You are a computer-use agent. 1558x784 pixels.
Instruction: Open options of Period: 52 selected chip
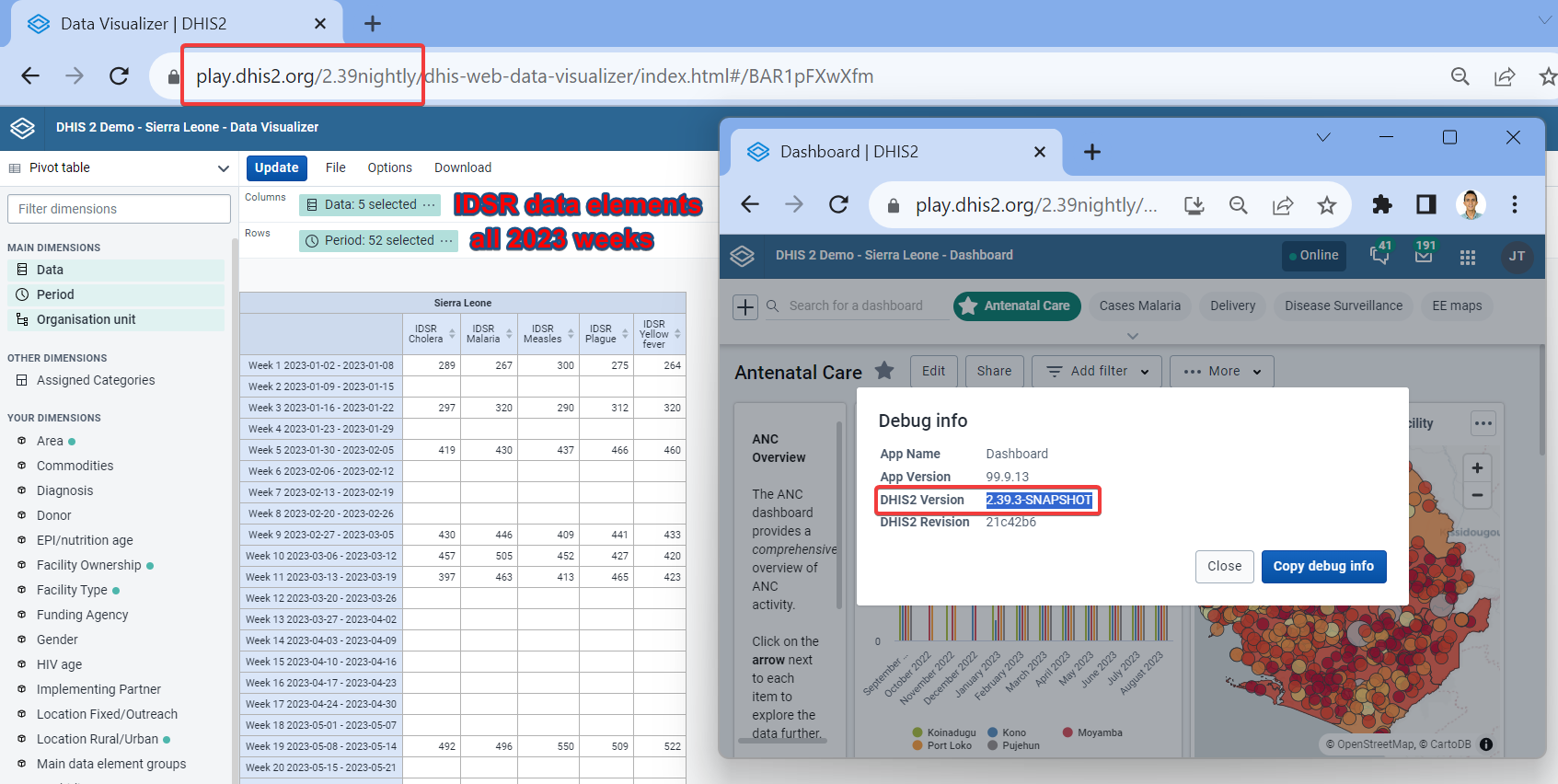coord(447,240)
